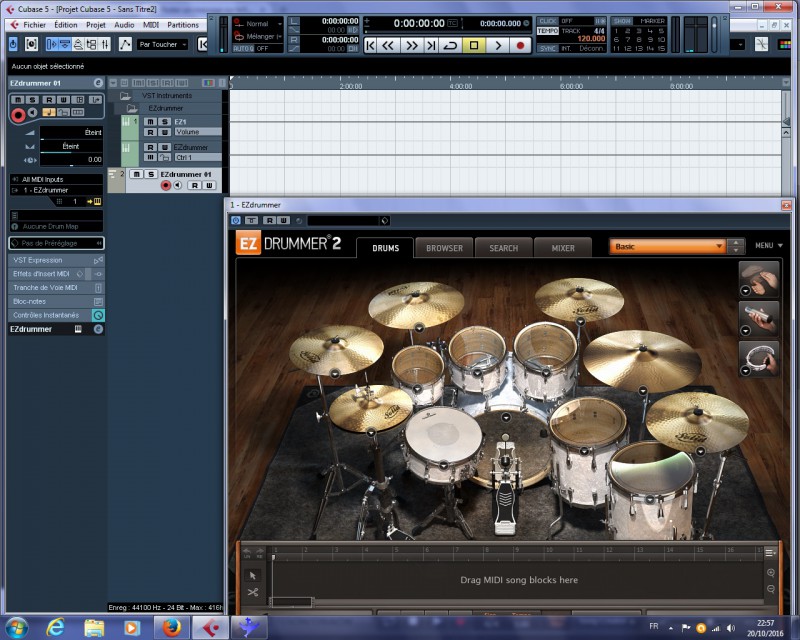Click the shaker percussion thumbnail
Screen dimensions: 800x640
759,319
